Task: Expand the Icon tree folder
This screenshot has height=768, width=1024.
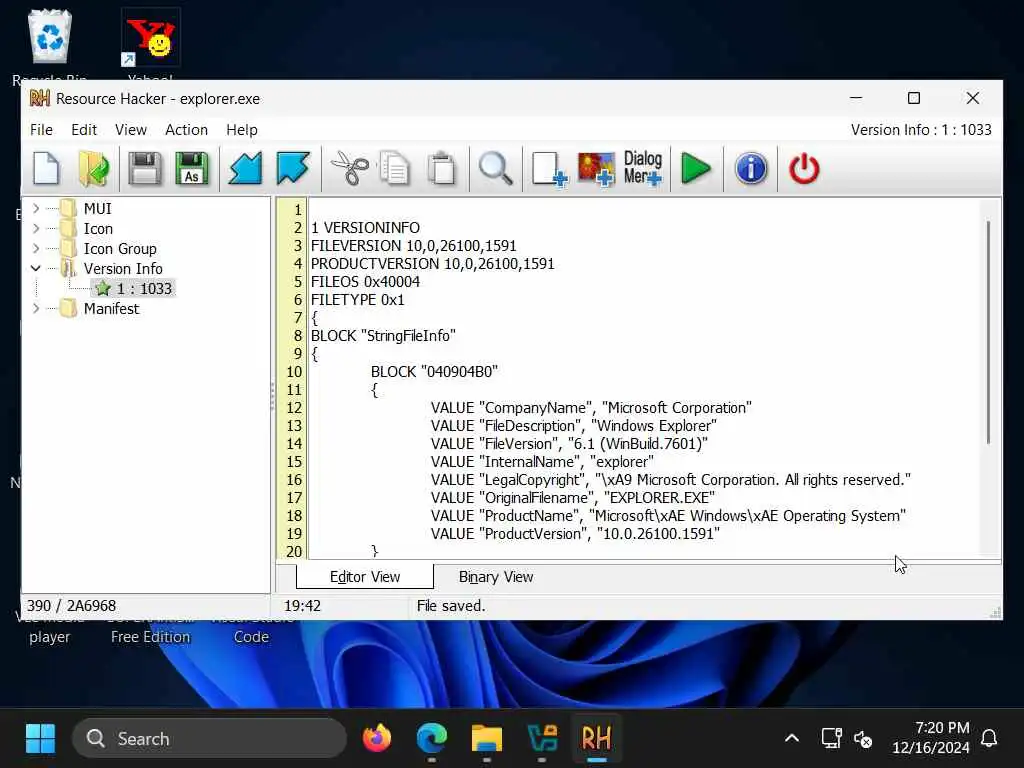Action: click(36, 229)
